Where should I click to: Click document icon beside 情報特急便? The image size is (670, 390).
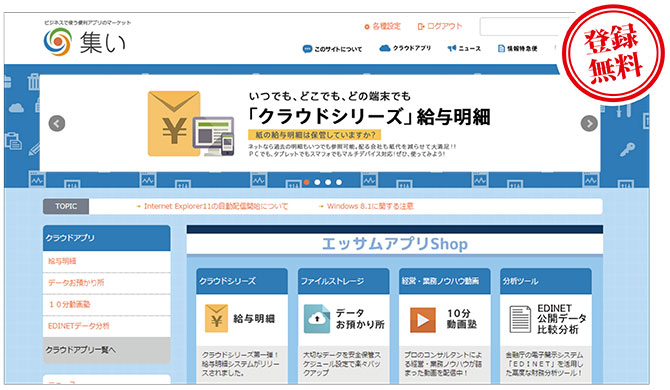501,49
